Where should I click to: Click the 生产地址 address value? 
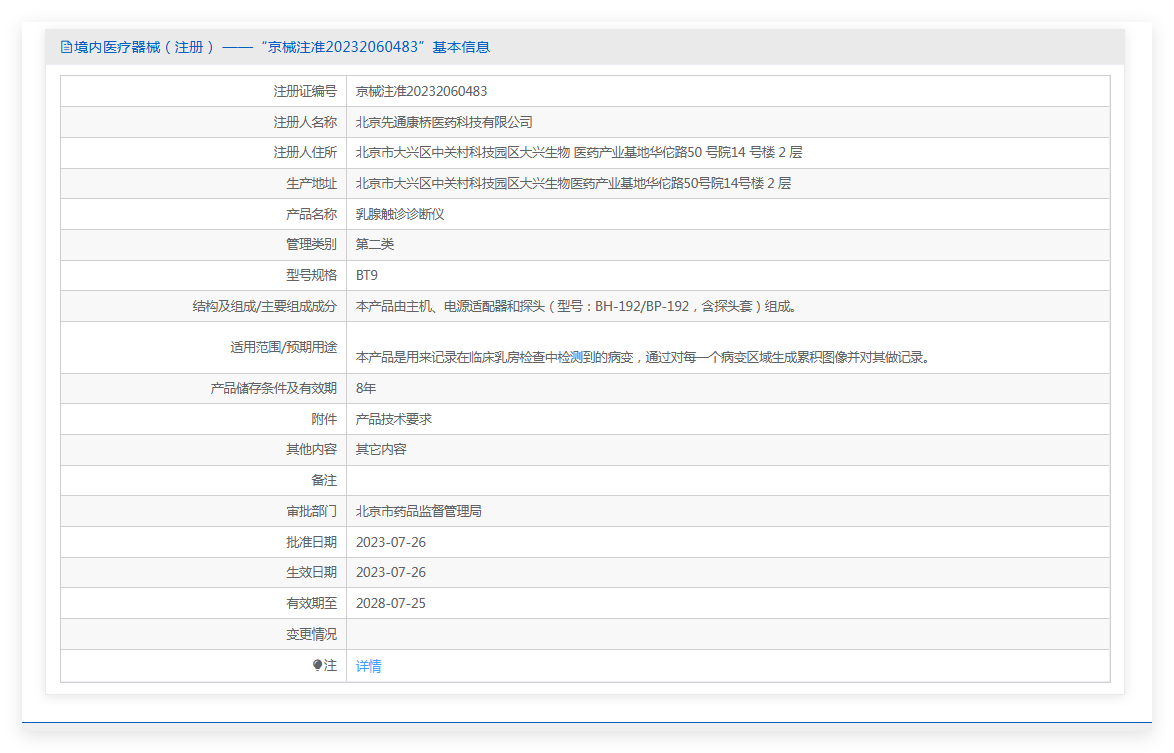[x=573, y=183]
